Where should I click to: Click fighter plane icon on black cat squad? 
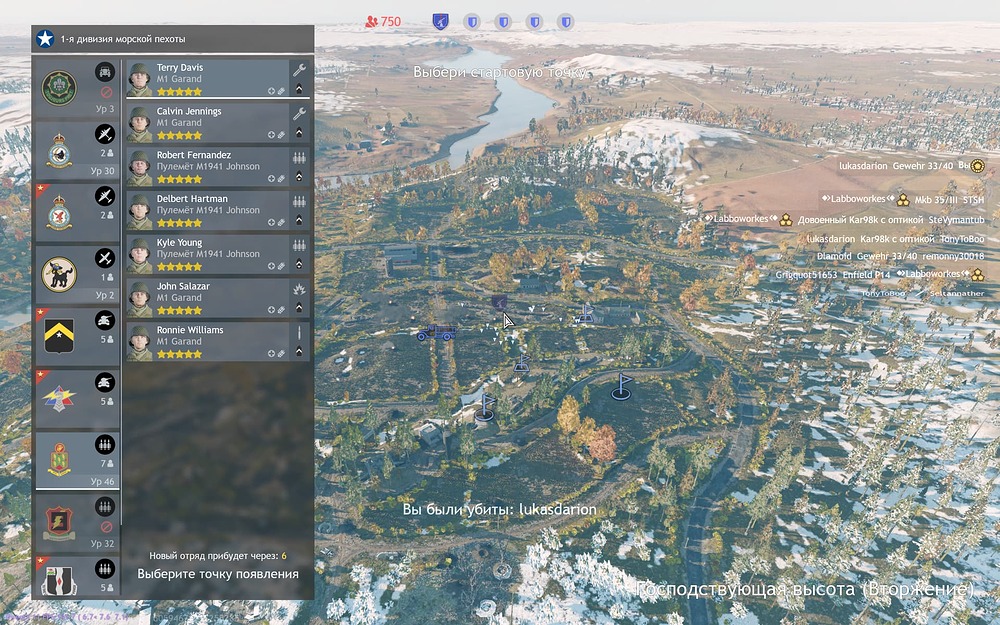105,258
